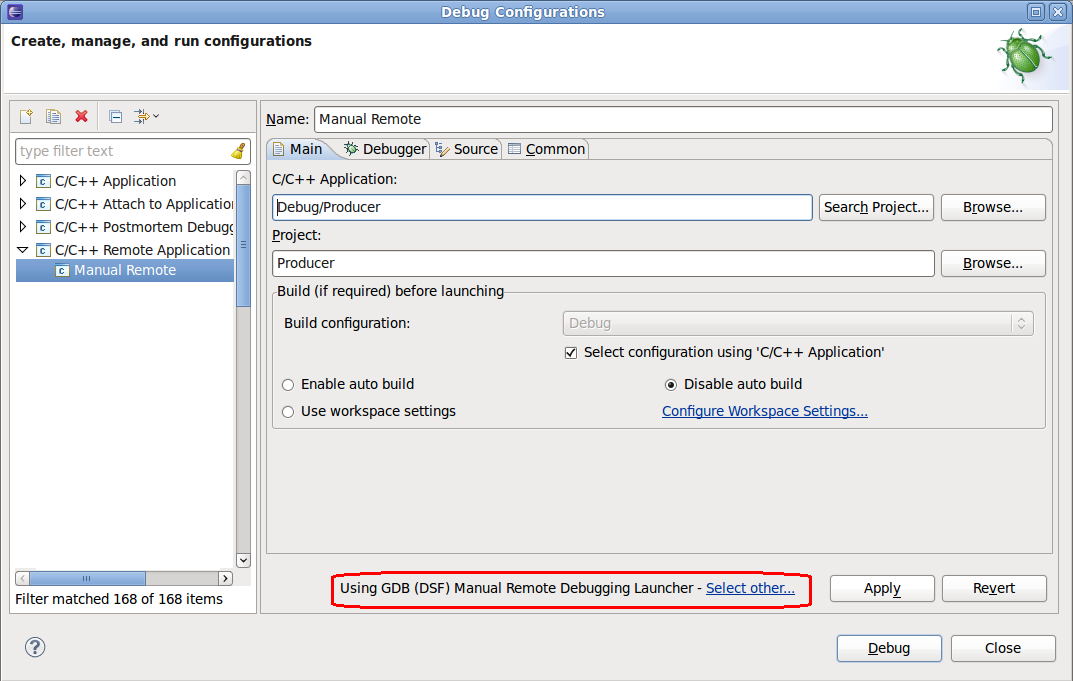The image size is (1073, 681).
Task: Switch to the Source tab
Action: (x=467, y=149)
